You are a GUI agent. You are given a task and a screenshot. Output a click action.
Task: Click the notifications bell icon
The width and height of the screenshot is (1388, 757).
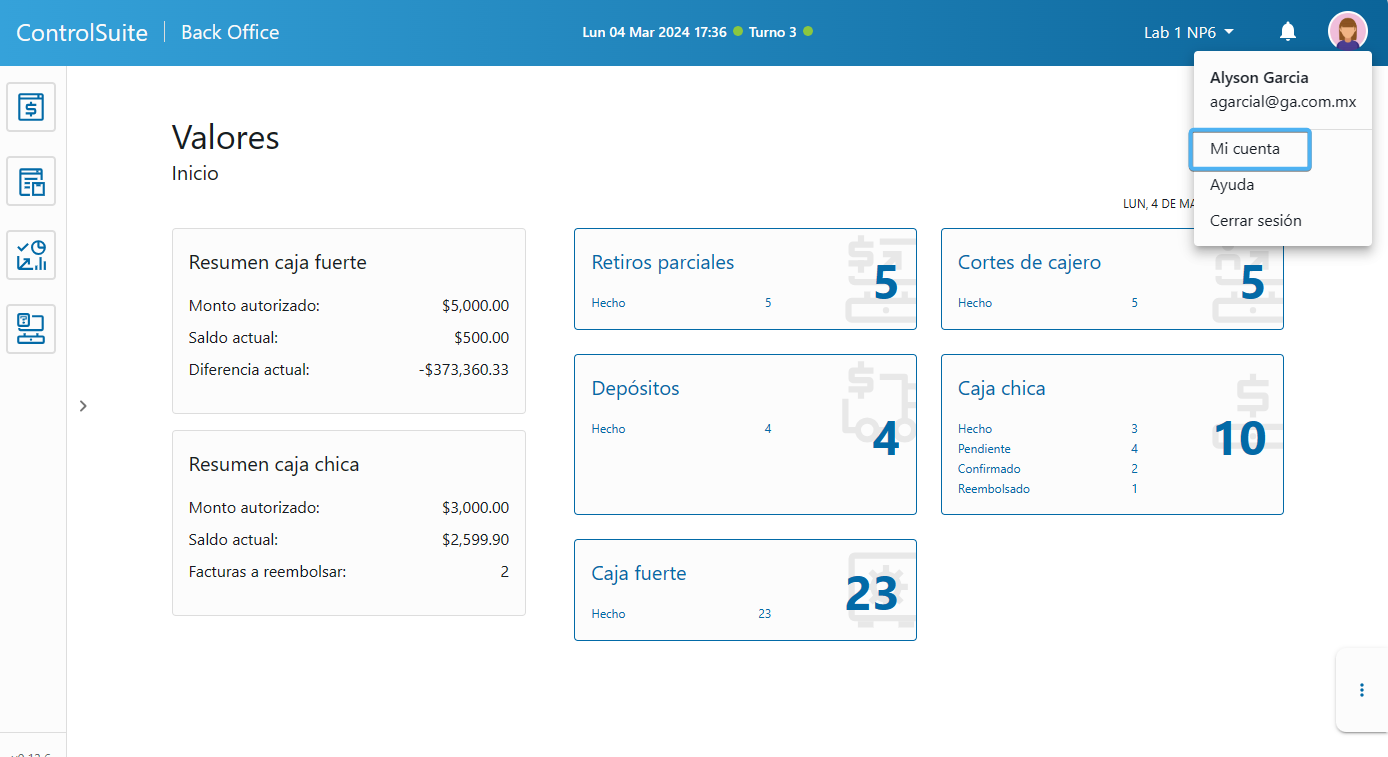click(x=1288, y=32)
